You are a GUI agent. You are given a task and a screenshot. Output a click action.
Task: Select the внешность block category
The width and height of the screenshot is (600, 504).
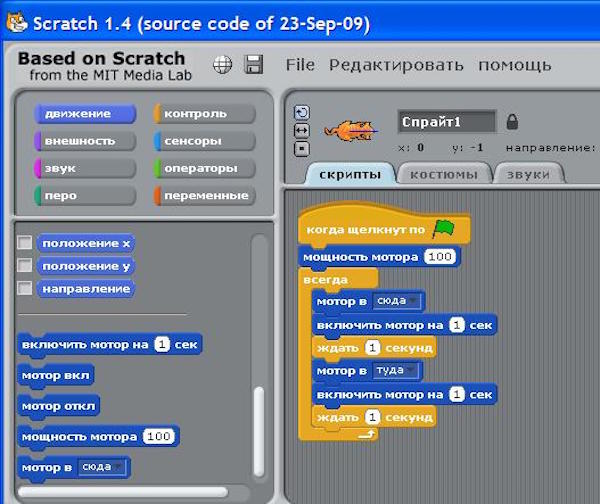tap(85, 141)
